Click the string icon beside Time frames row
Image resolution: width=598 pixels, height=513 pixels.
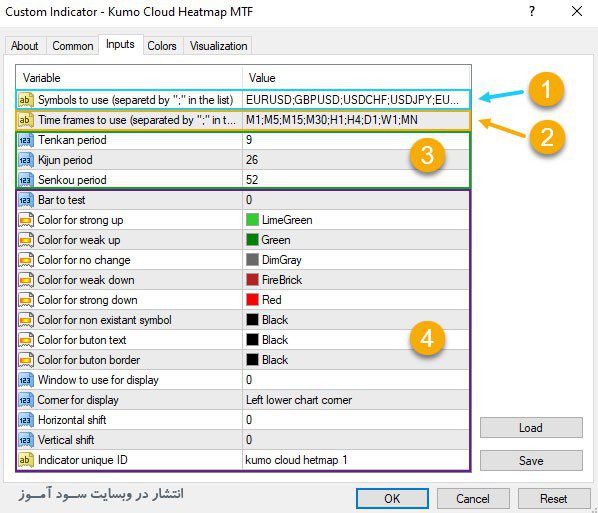pyautogui.click(x=26, y=120)
